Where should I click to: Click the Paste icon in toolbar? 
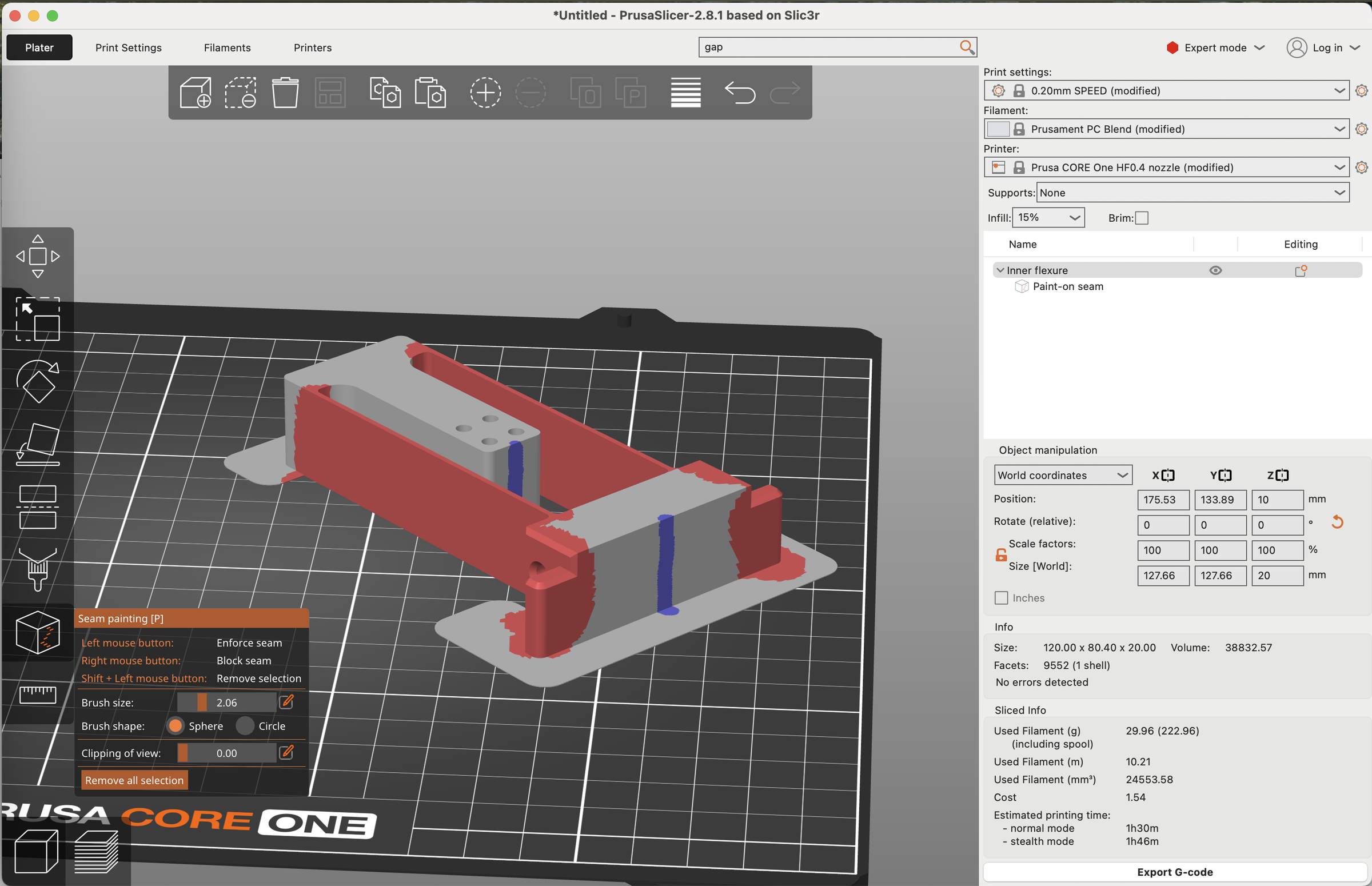430,93
